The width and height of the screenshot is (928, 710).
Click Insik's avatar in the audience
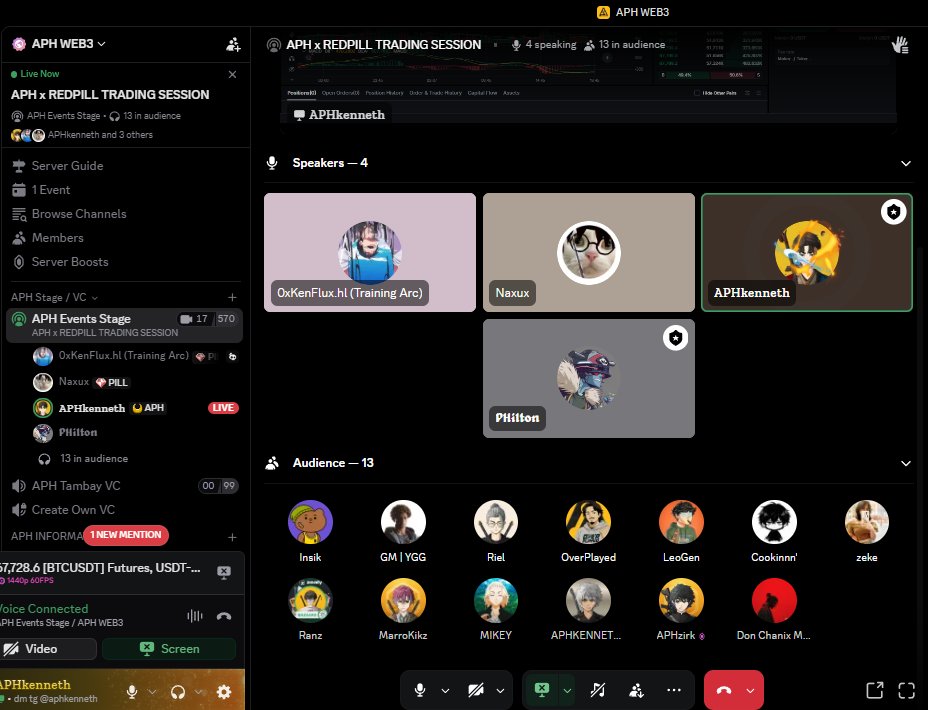310,521
